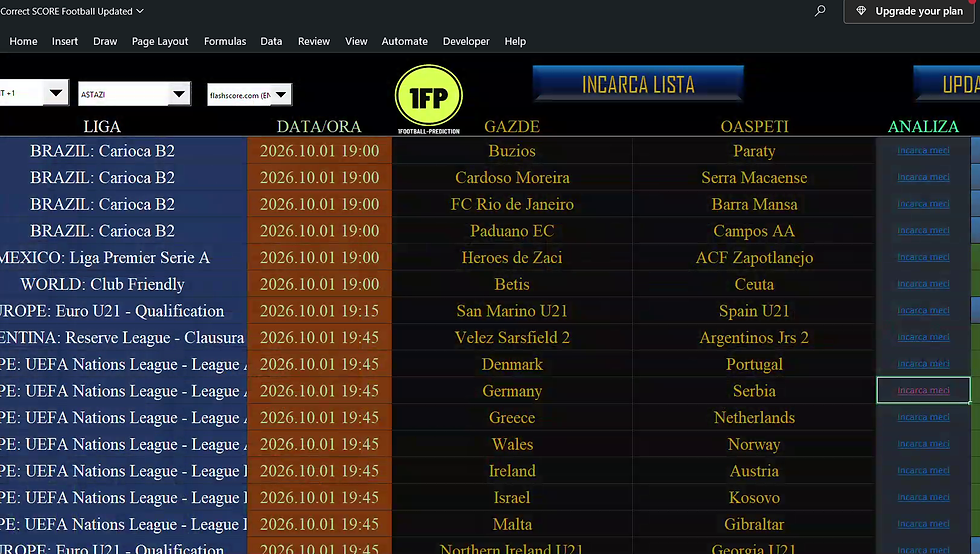Click Incarca meci link for Wales vs Norway
Screen dimensions: 980x554
(923, 444)
